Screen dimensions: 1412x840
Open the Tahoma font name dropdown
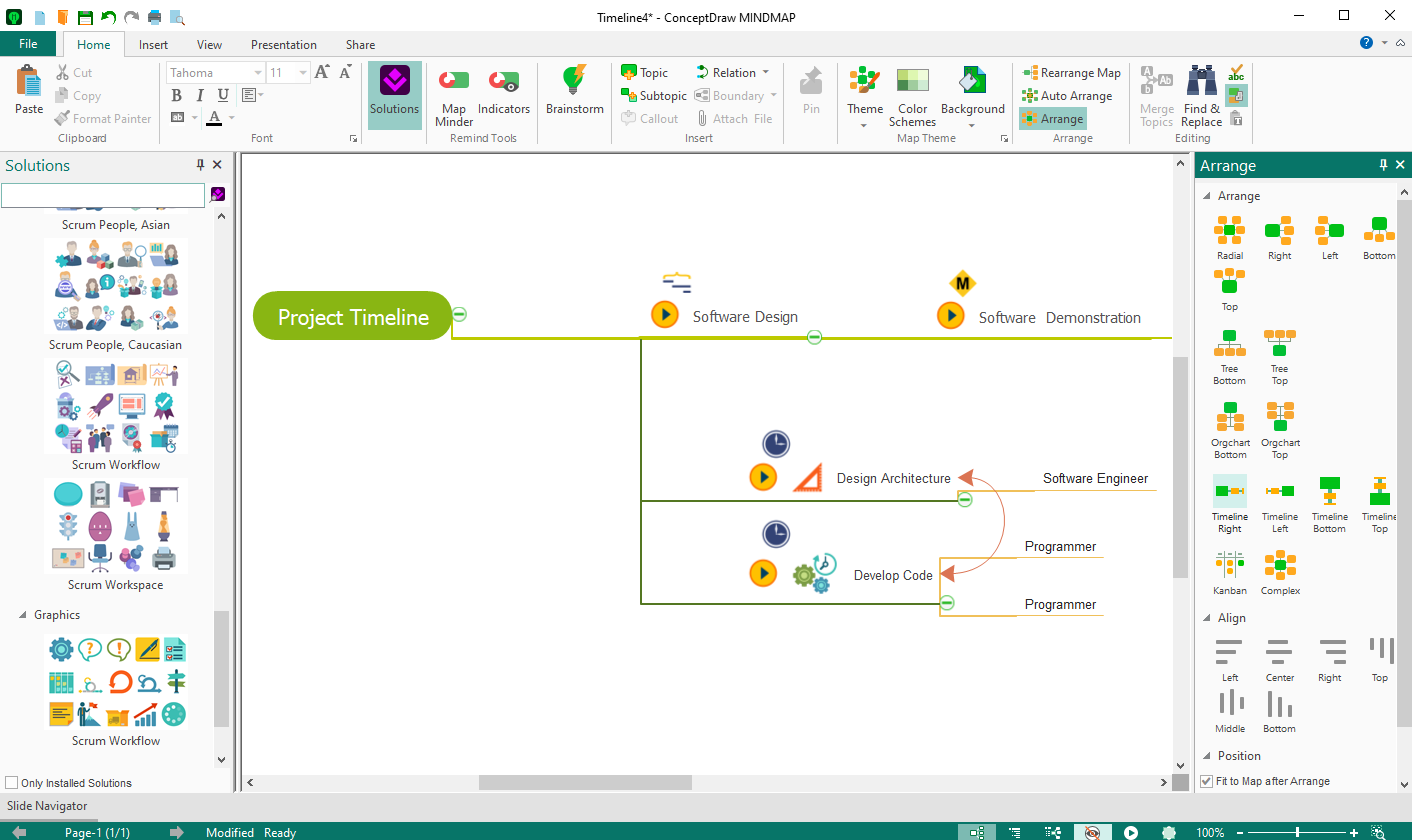[258, 73]
